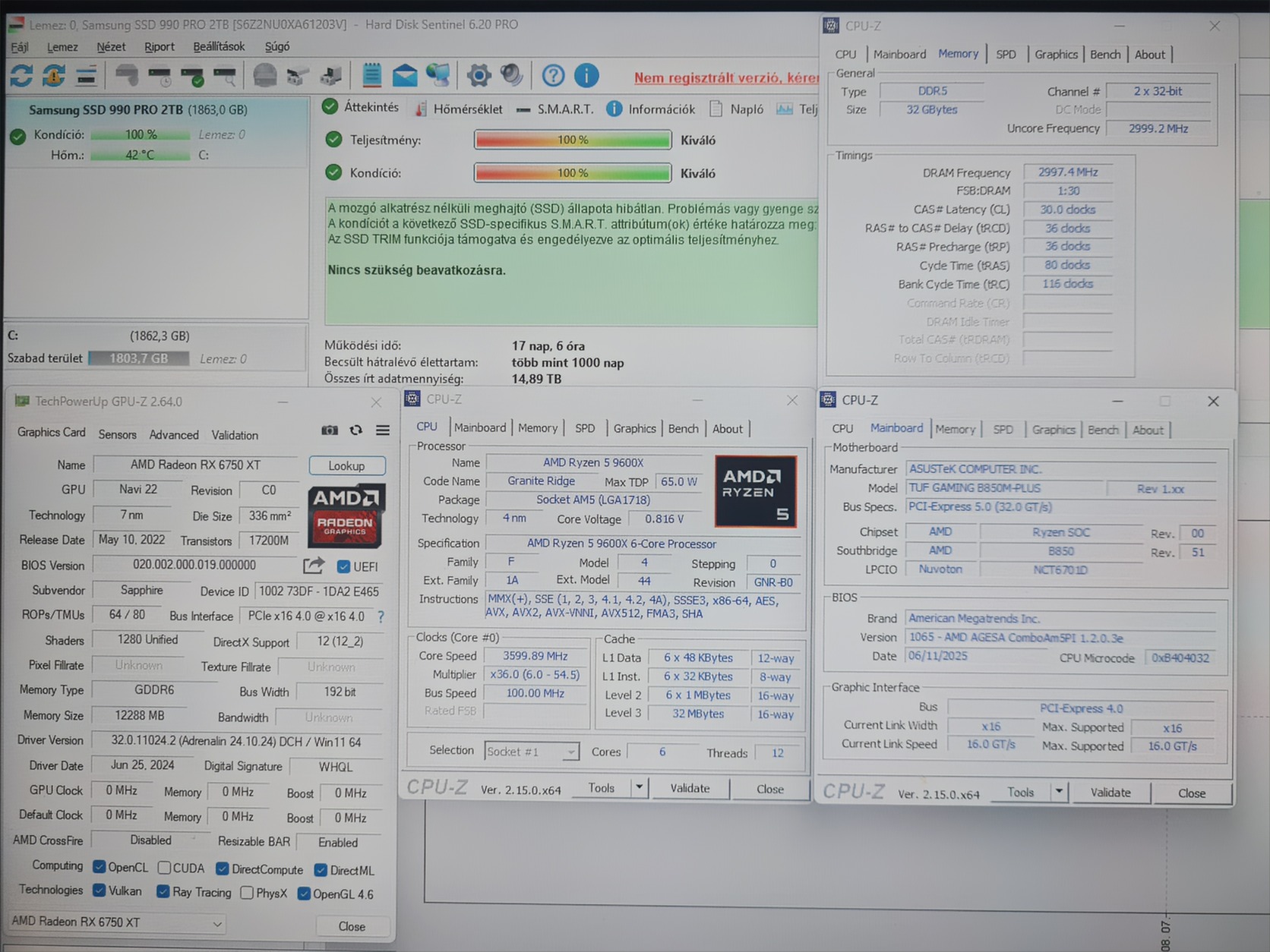Open the Riport menu

(x=160, y=47)
